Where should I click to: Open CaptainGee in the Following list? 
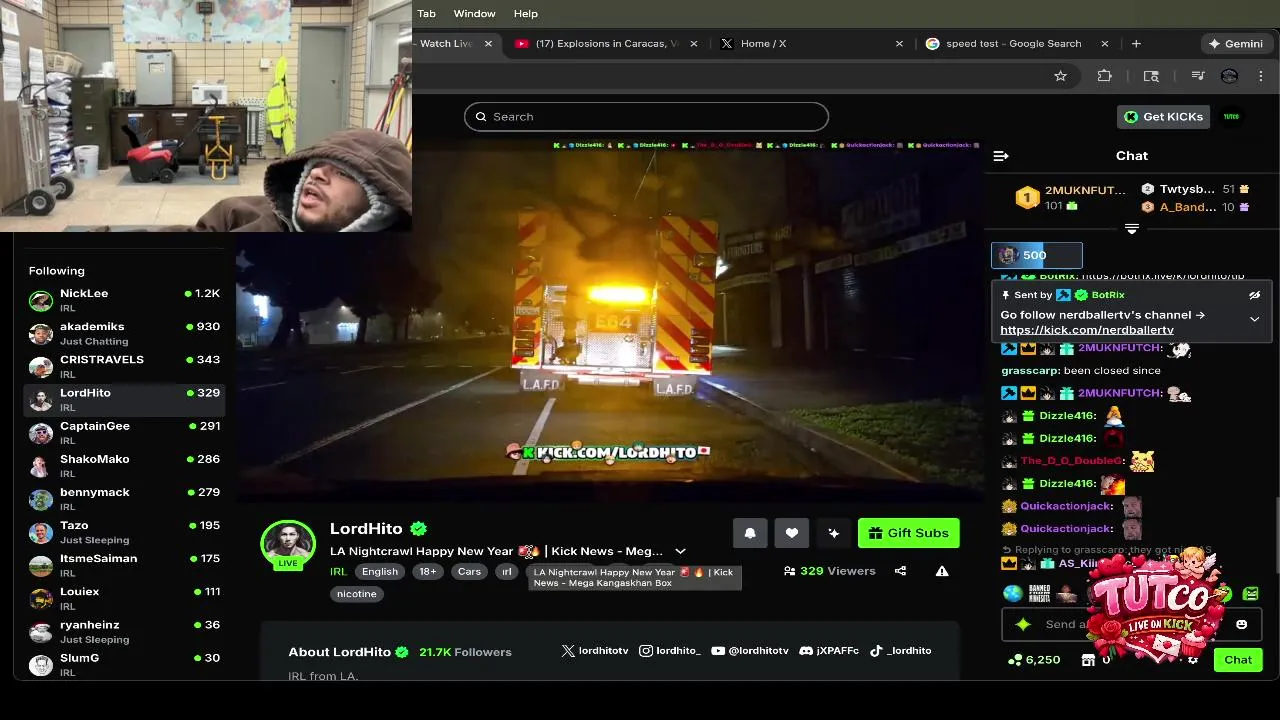coord(124,432)
